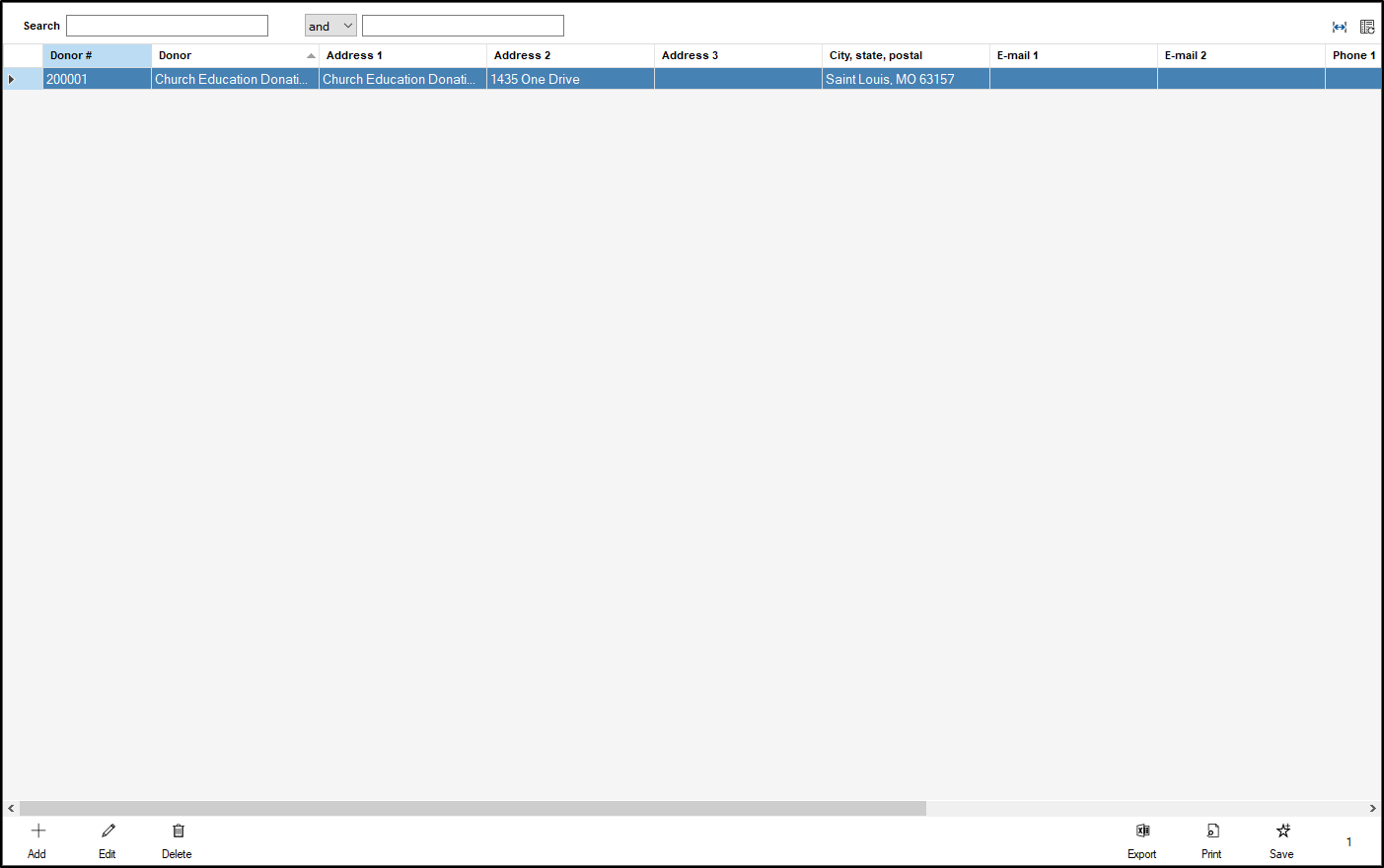The width and height of the screenshot is (1384, 868).
Task: Open the 'and' operator dropdown
Action: tap(330, 26)
